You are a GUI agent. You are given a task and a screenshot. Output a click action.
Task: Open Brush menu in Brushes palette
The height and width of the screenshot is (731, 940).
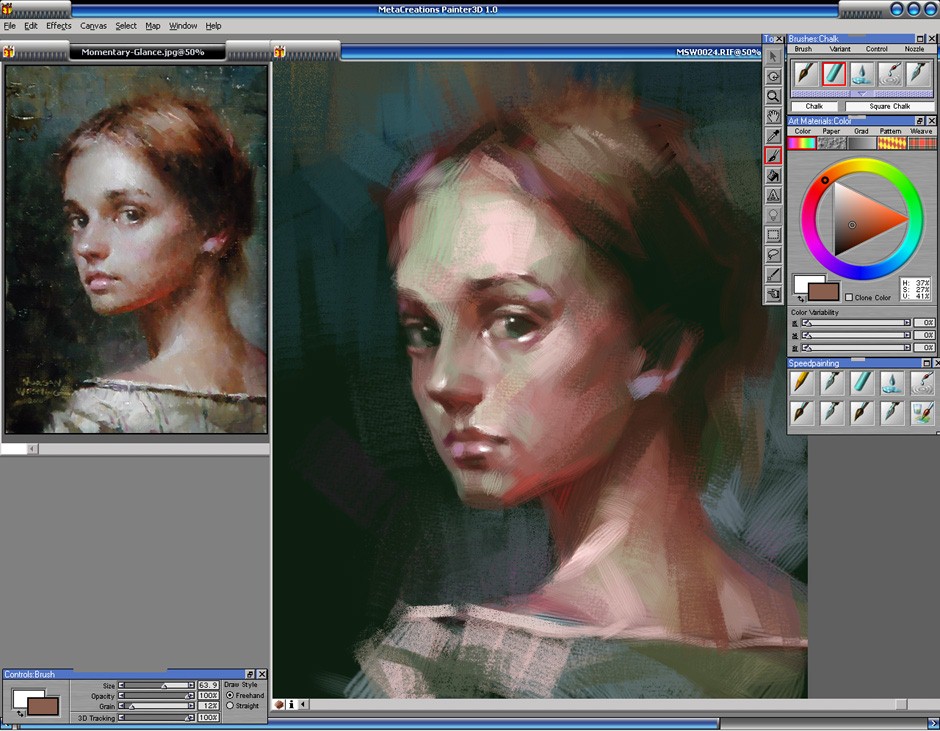tap(803, 49)
